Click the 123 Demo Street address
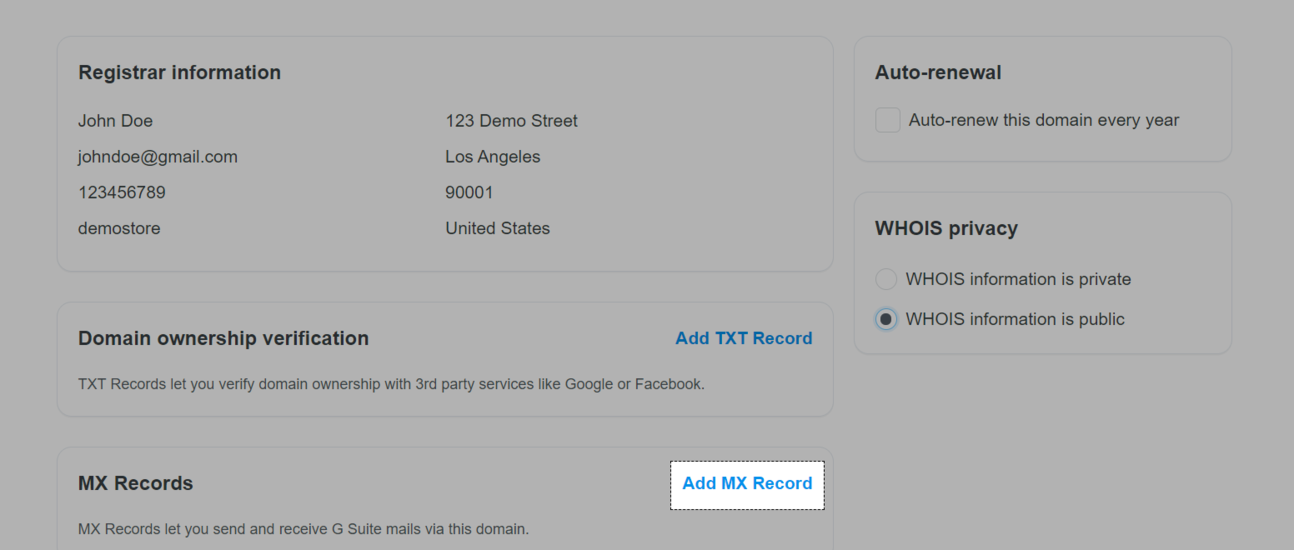This screenshot has width=1294, height=550. (x=512, y=121)
